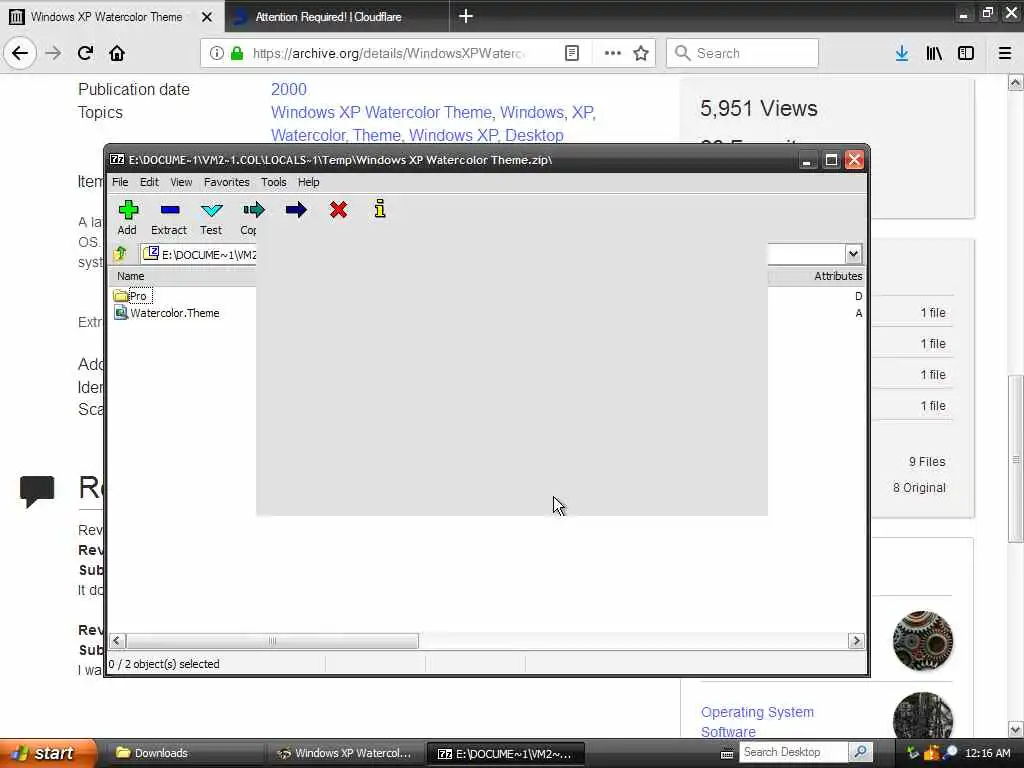The width and height of the screenshot is (1024, 768).
Task: Click the Firefox page scroll down arrow
Action: (1016, 729)
